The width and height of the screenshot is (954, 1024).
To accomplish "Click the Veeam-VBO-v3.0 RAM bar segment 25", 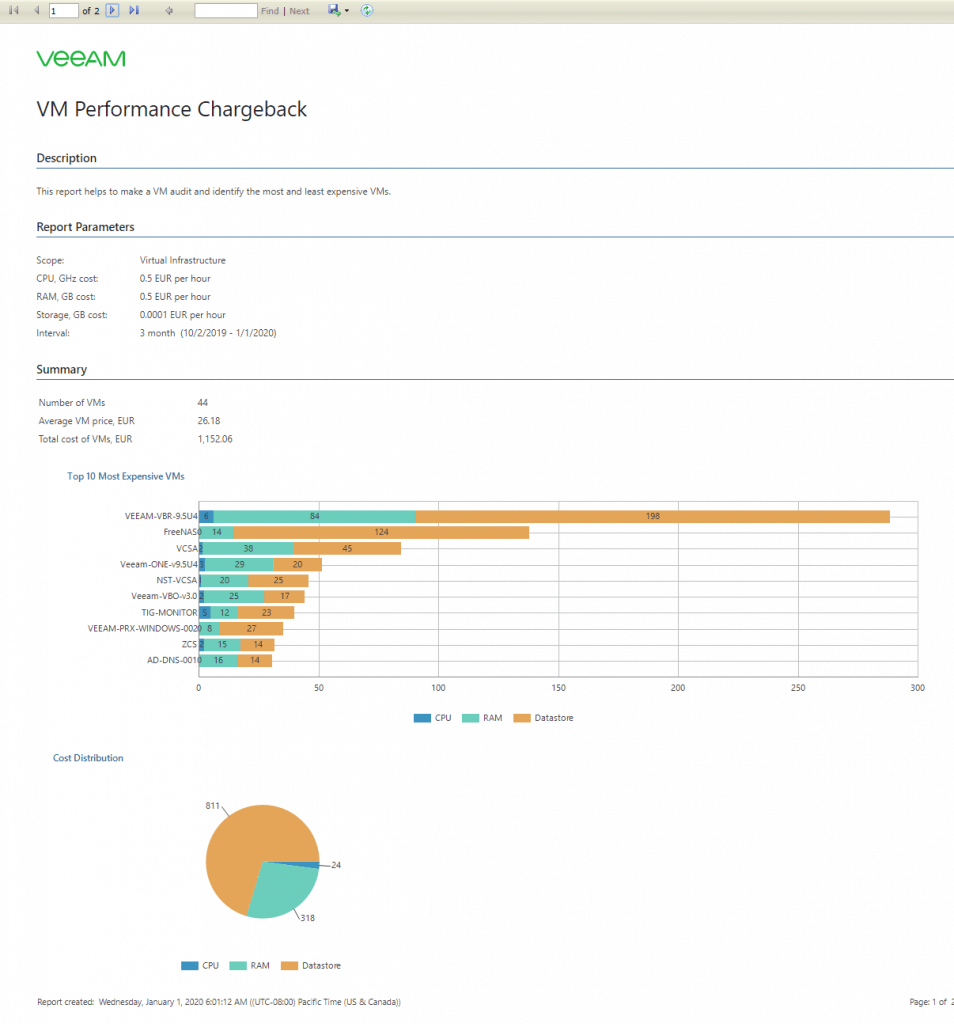I will point(234,596).
